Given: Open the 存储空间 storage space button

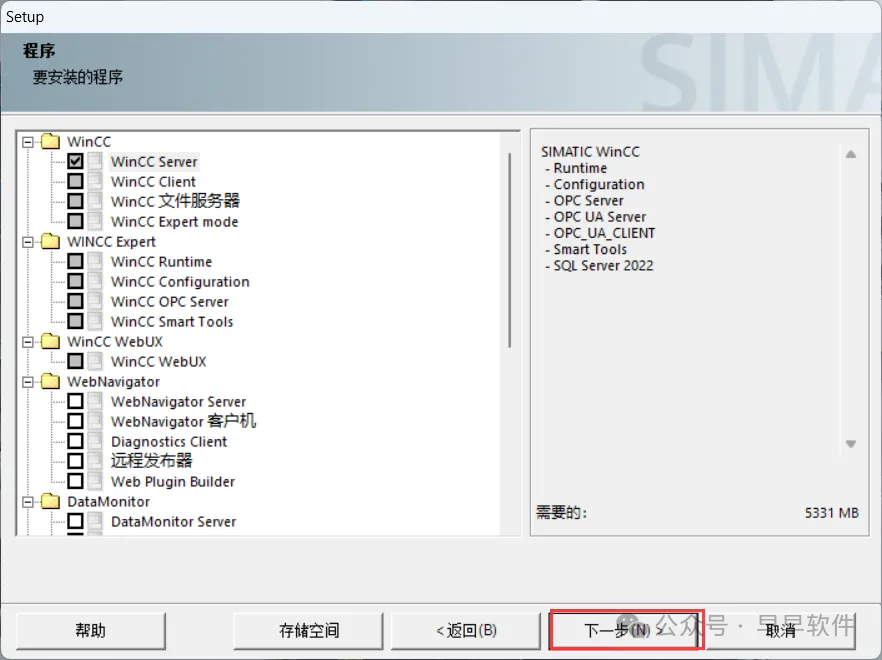Looking at the screenshot, I should point(308,631).
